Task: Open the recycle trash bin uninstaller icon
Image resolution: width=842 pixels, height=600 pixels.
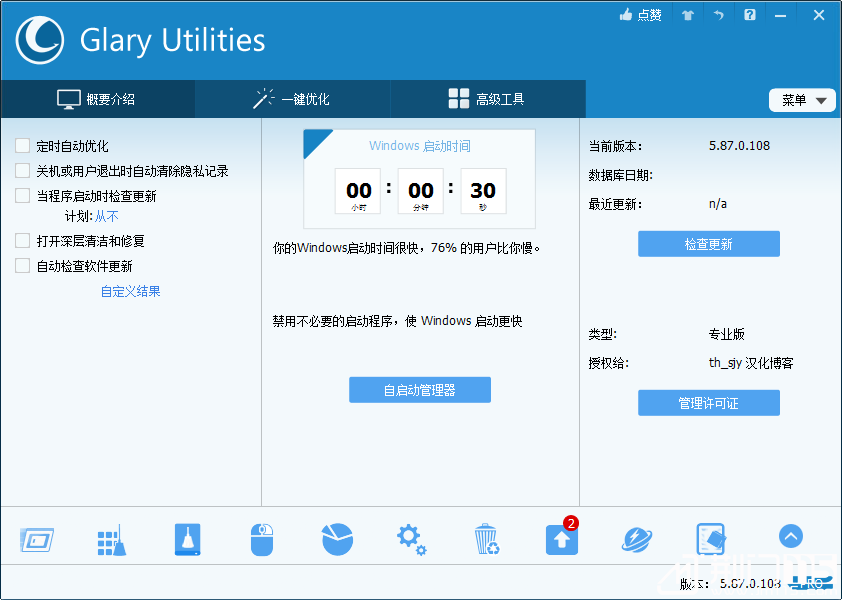Action: click(487, 539)
